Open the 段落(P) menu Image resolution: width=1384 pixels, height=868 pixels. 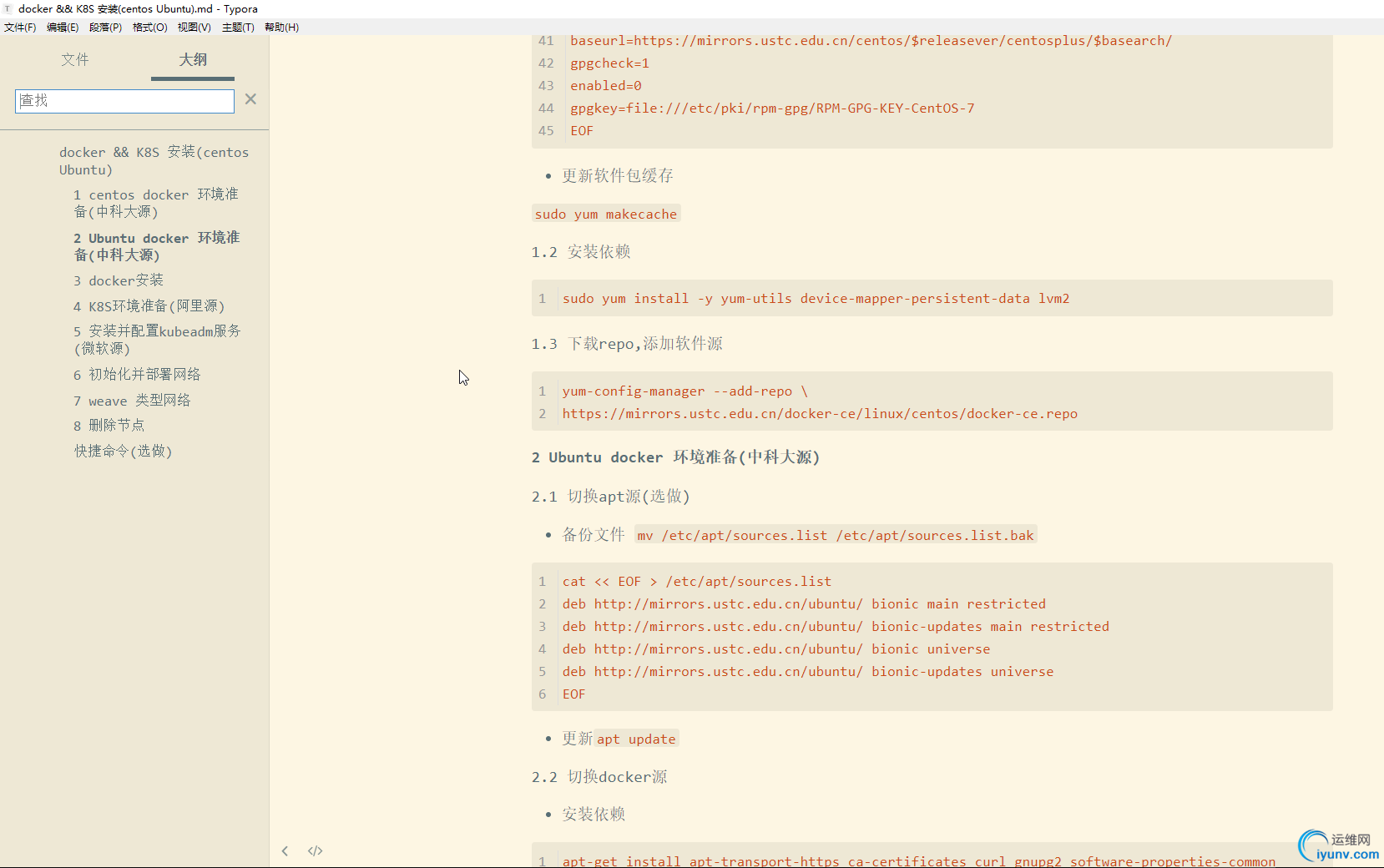(x=104, y=27)
